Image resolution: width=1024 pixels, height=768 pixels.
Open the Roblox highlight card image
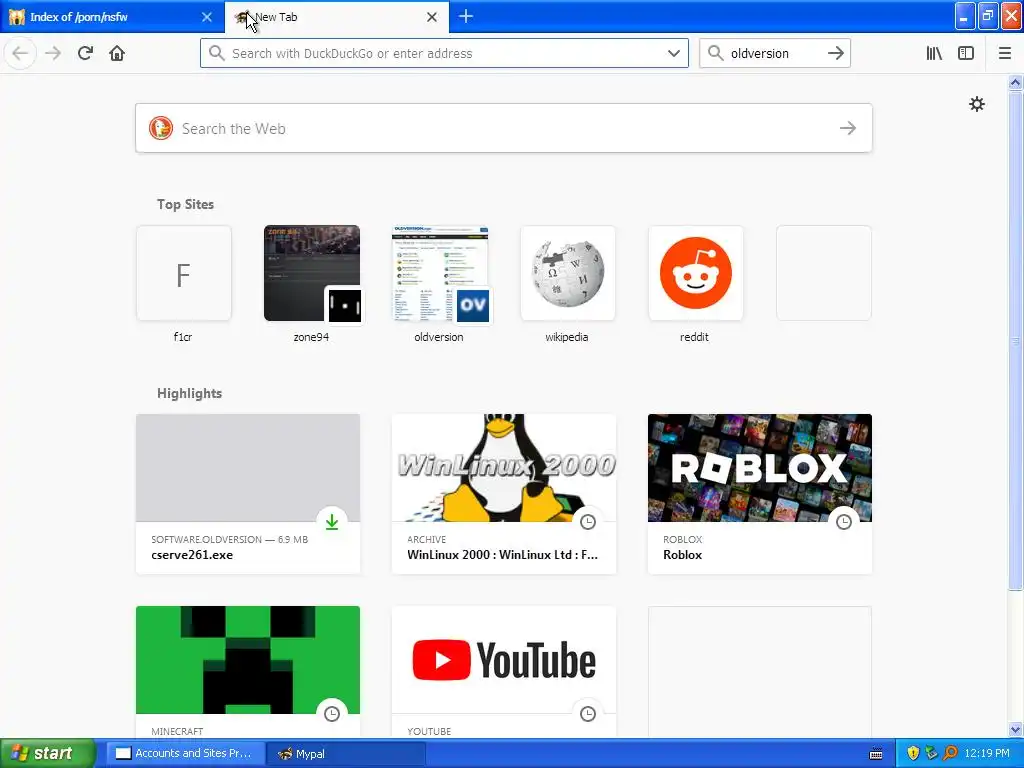760,468
